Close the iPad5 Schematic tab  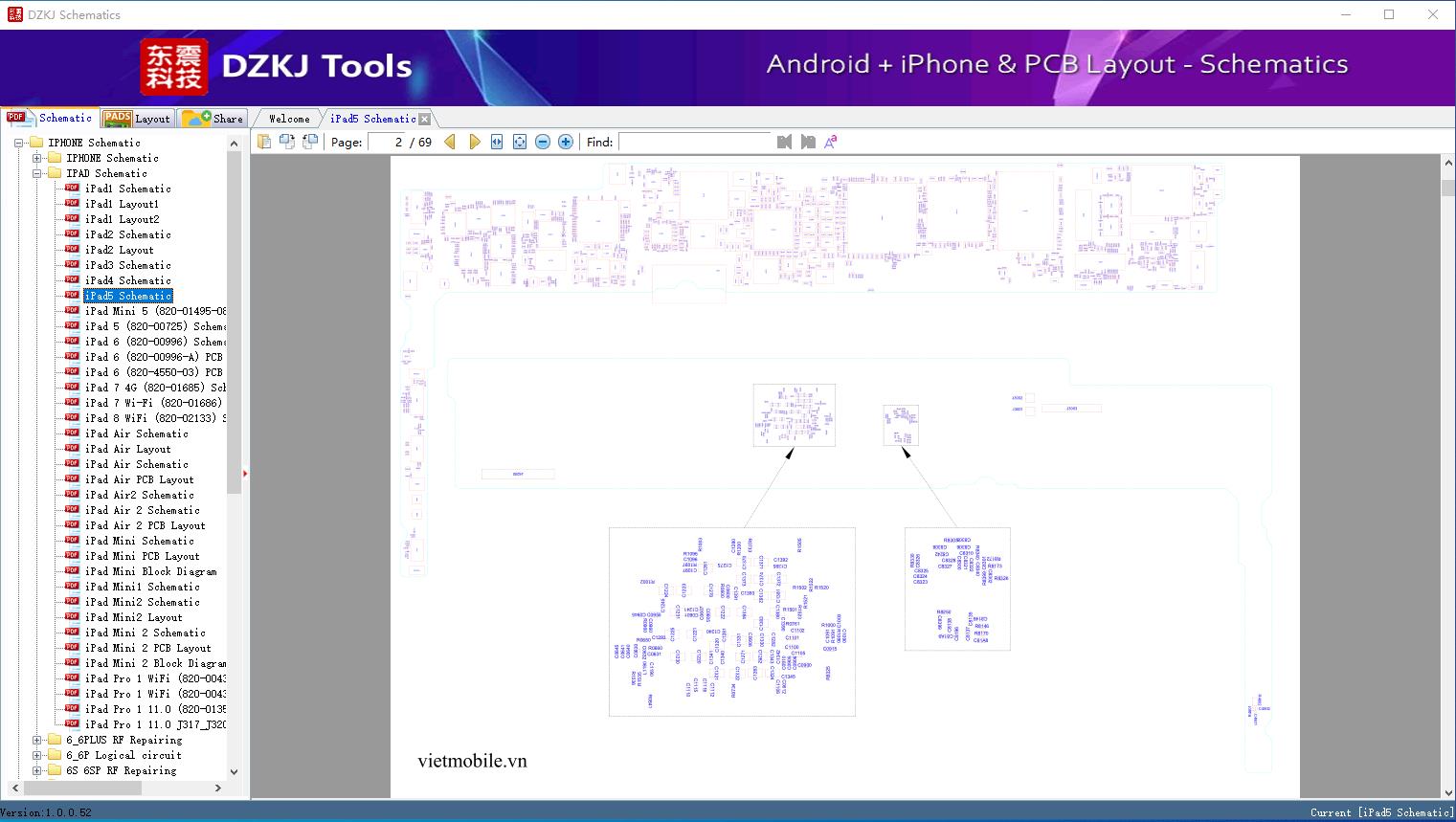[424, 119]
